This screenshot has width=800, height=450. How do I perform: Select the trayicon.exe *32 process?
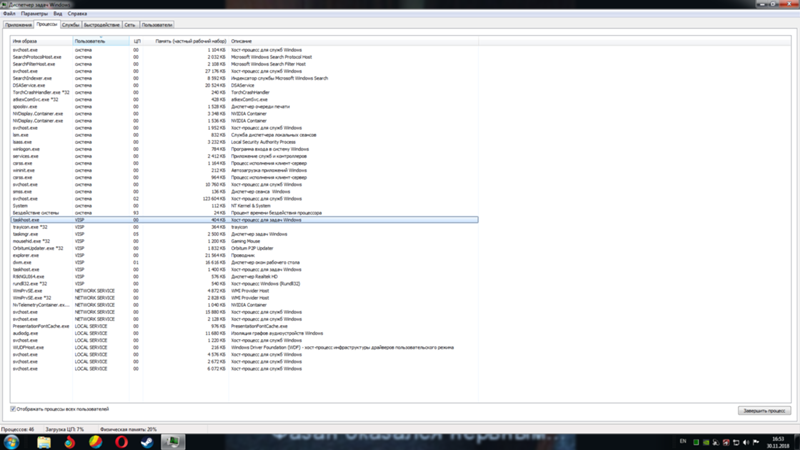point(244,227)
